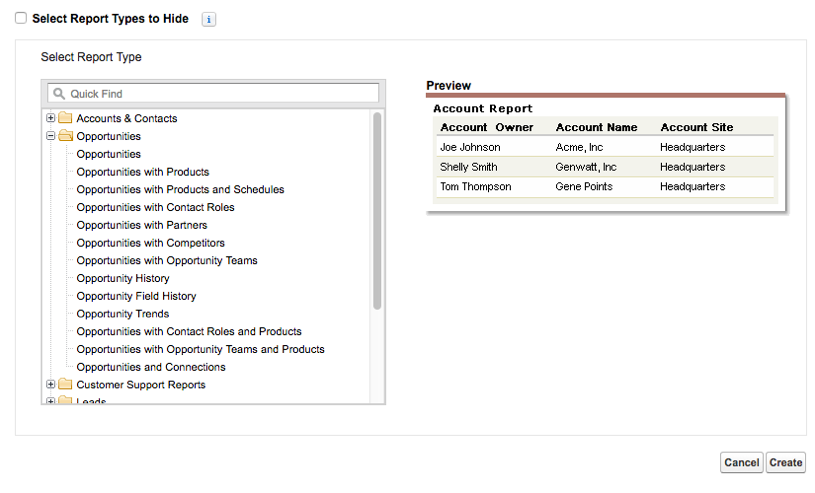Select Opportunities and Connections report type
The width and height of the screenshot is (815, 493).
pos(150,367)
